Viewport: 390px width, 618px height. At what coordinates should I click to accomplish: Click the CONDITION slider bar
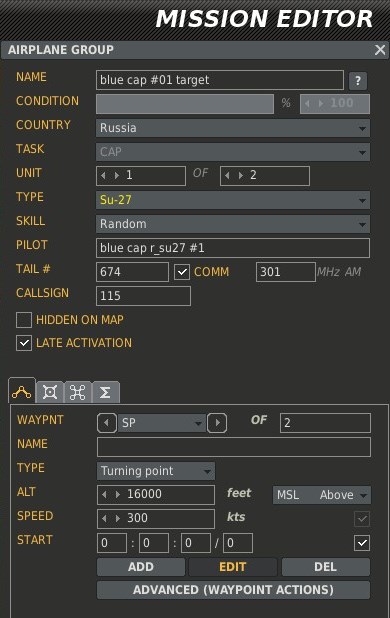click(x=185, y=104)
